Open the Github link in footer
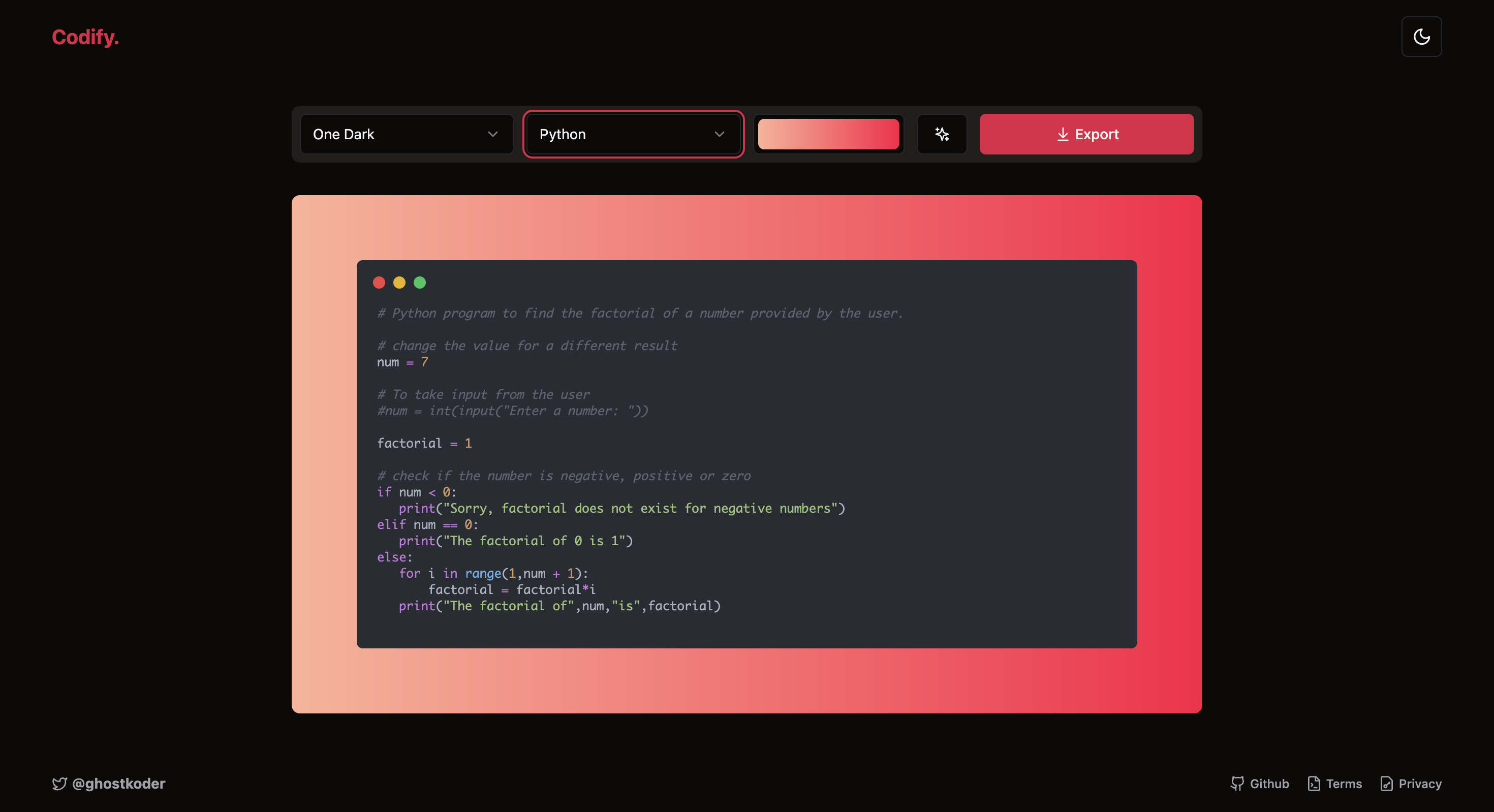Viewport: 1494px width, 812px height. coord(1259,784)
